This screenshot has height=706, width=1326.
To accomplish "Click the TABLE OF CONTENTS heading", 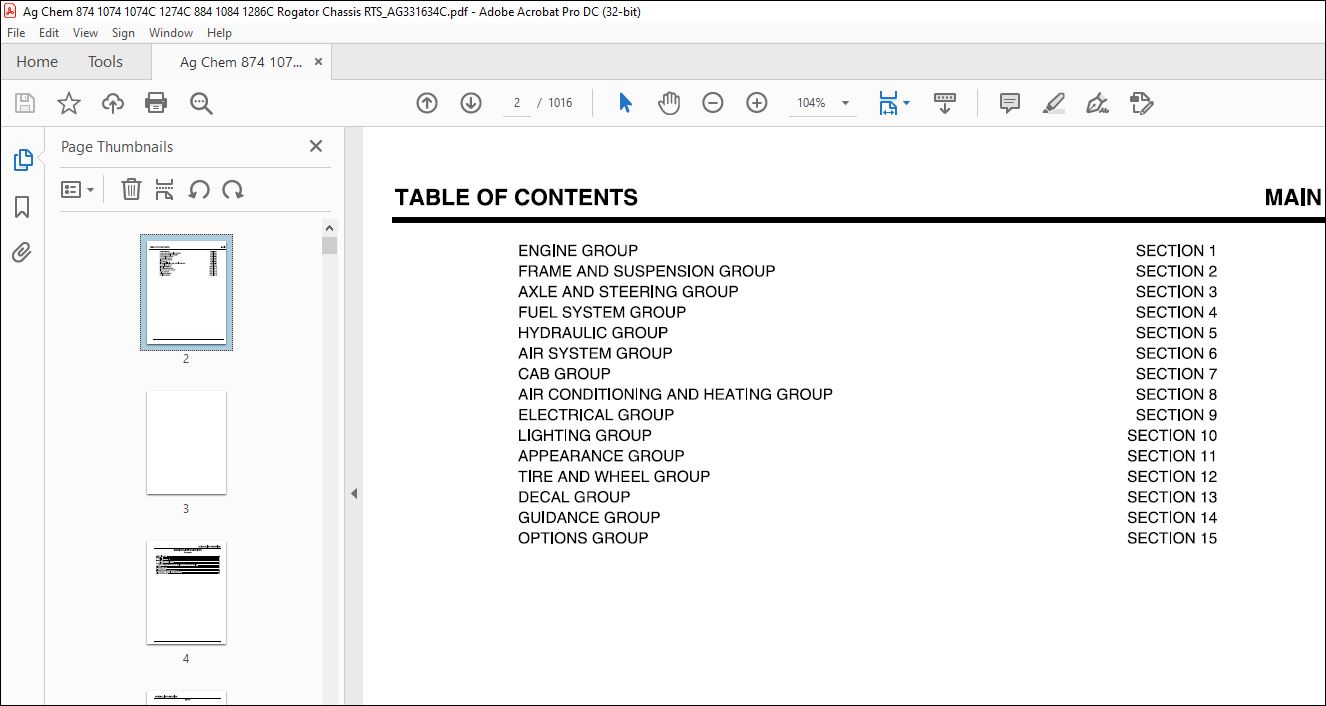I will click(x=516, y=197).
